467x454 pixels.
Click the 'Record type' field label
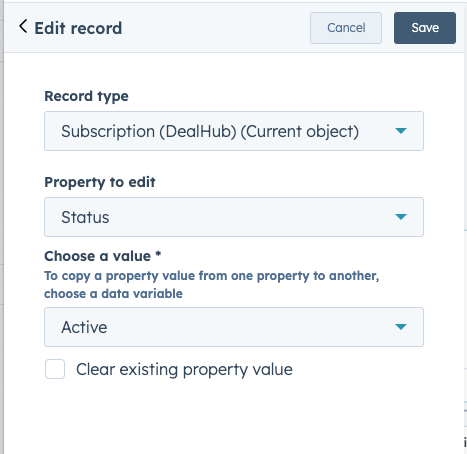tap(86, 96)
